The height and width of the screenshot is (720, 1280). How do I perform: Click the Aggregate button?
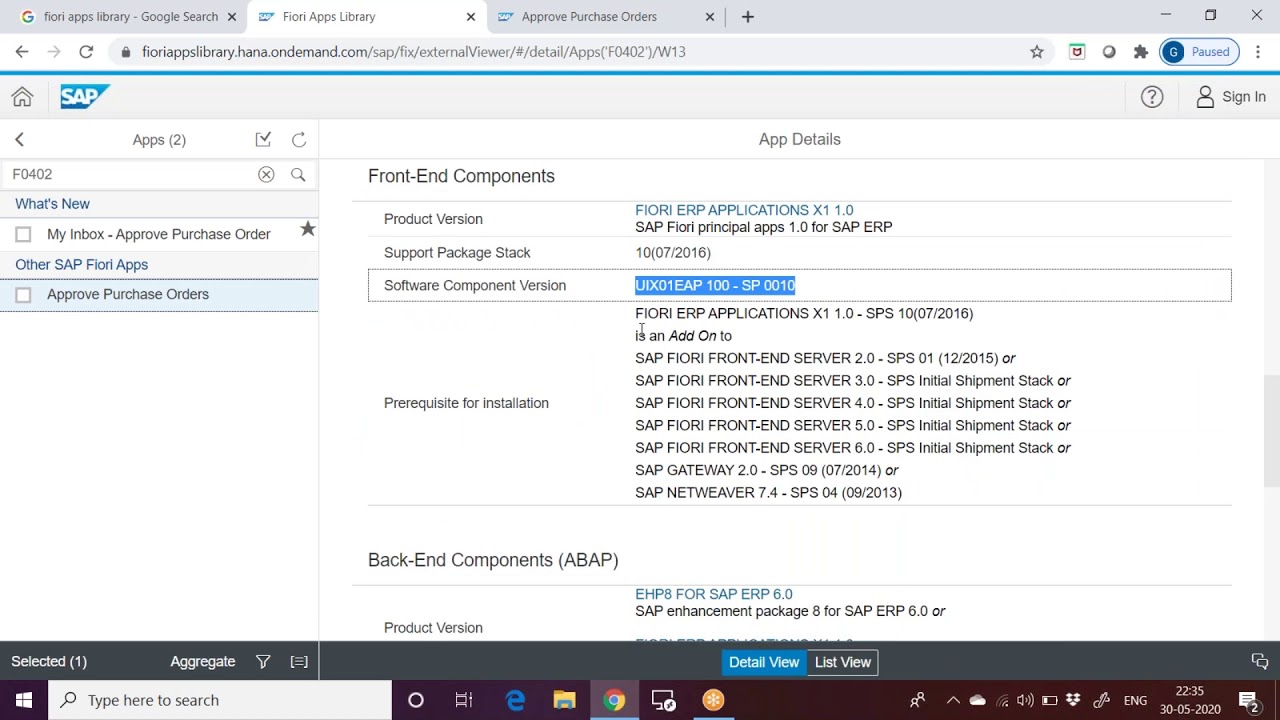(x=203, y=662)
